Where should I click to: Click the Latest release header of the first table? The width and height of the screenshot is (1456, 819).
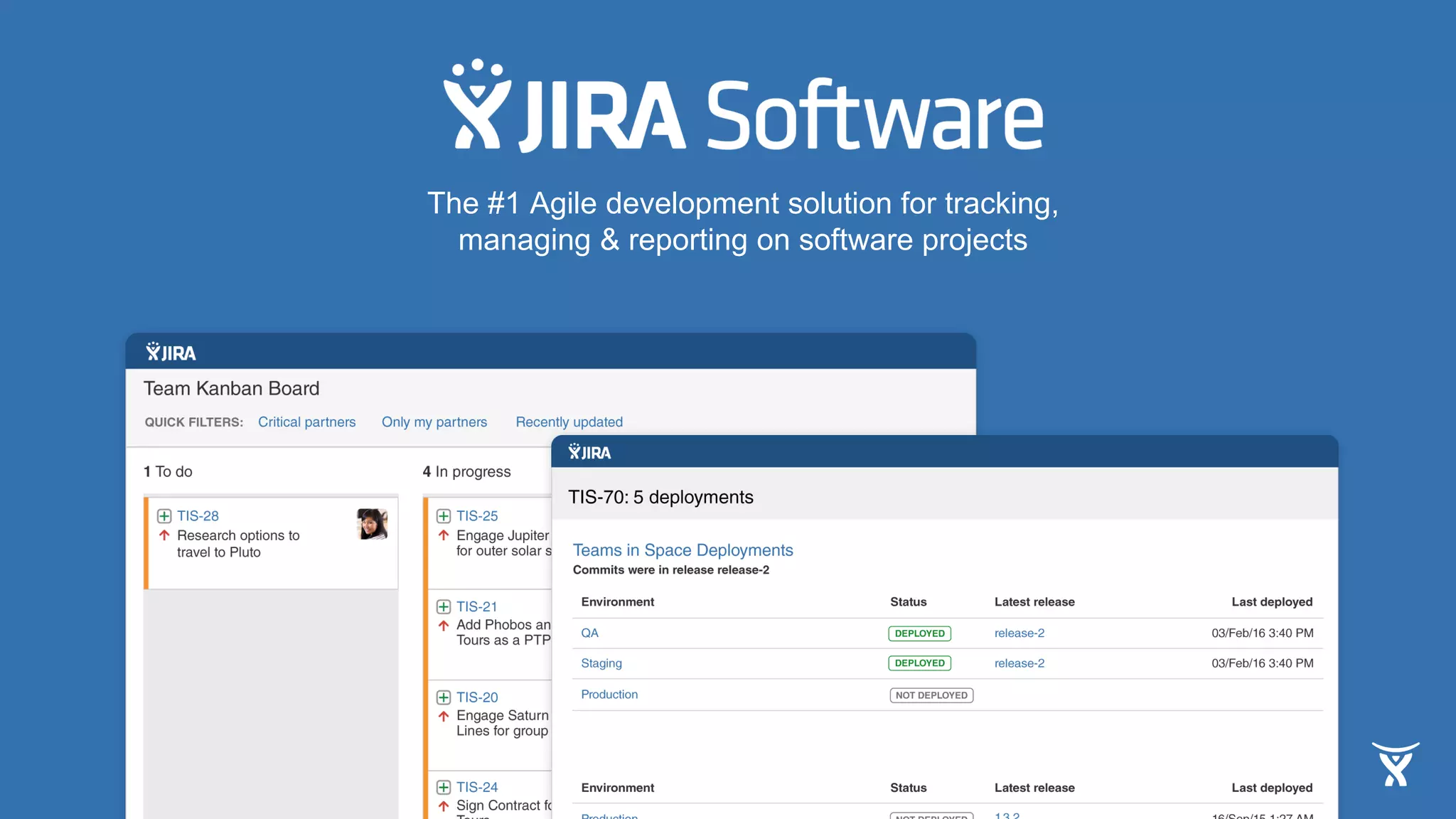click(x=1034, y=602)
